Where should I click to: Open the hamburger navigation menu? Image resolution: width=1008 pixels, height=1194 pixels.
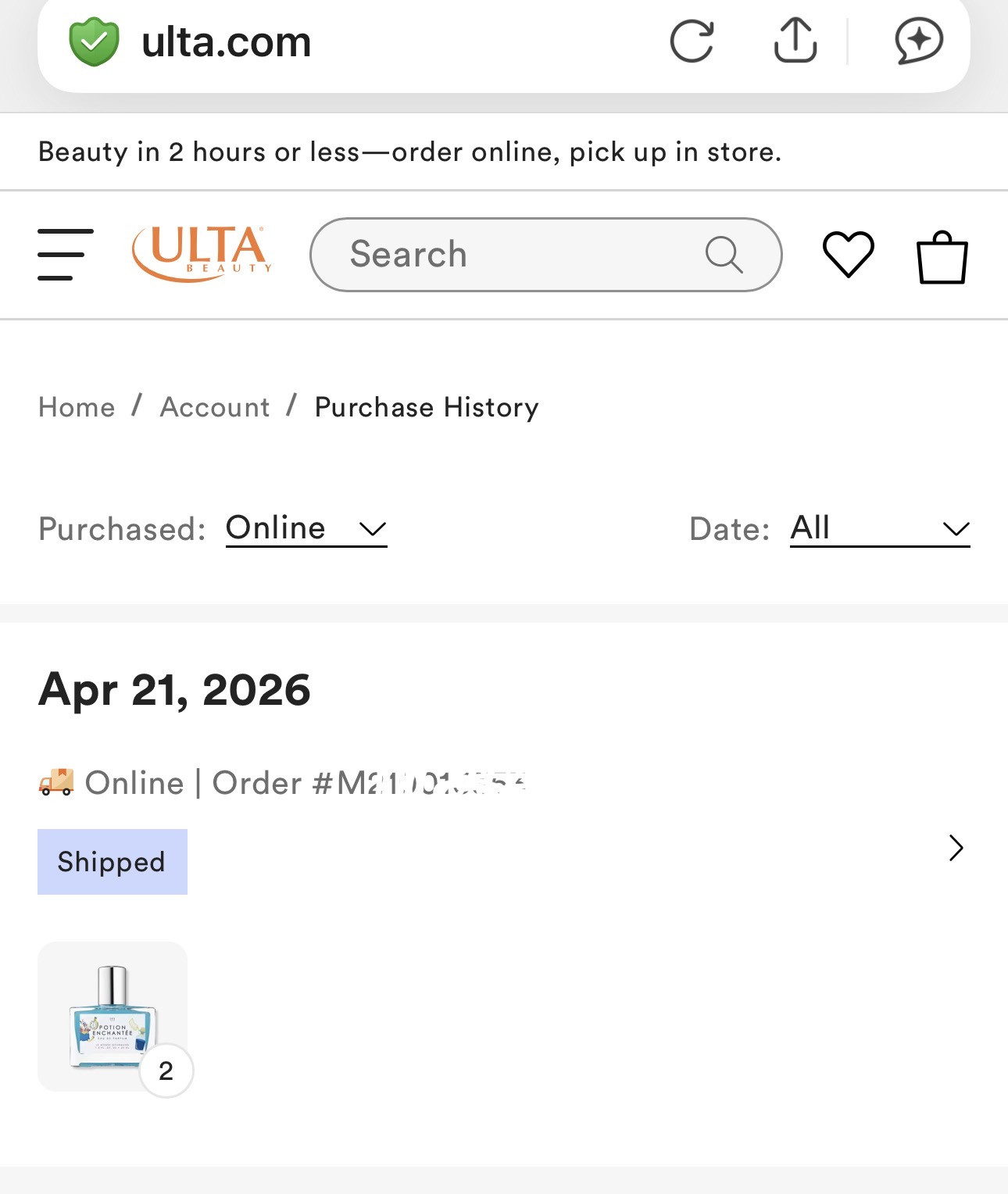[66, 255]
